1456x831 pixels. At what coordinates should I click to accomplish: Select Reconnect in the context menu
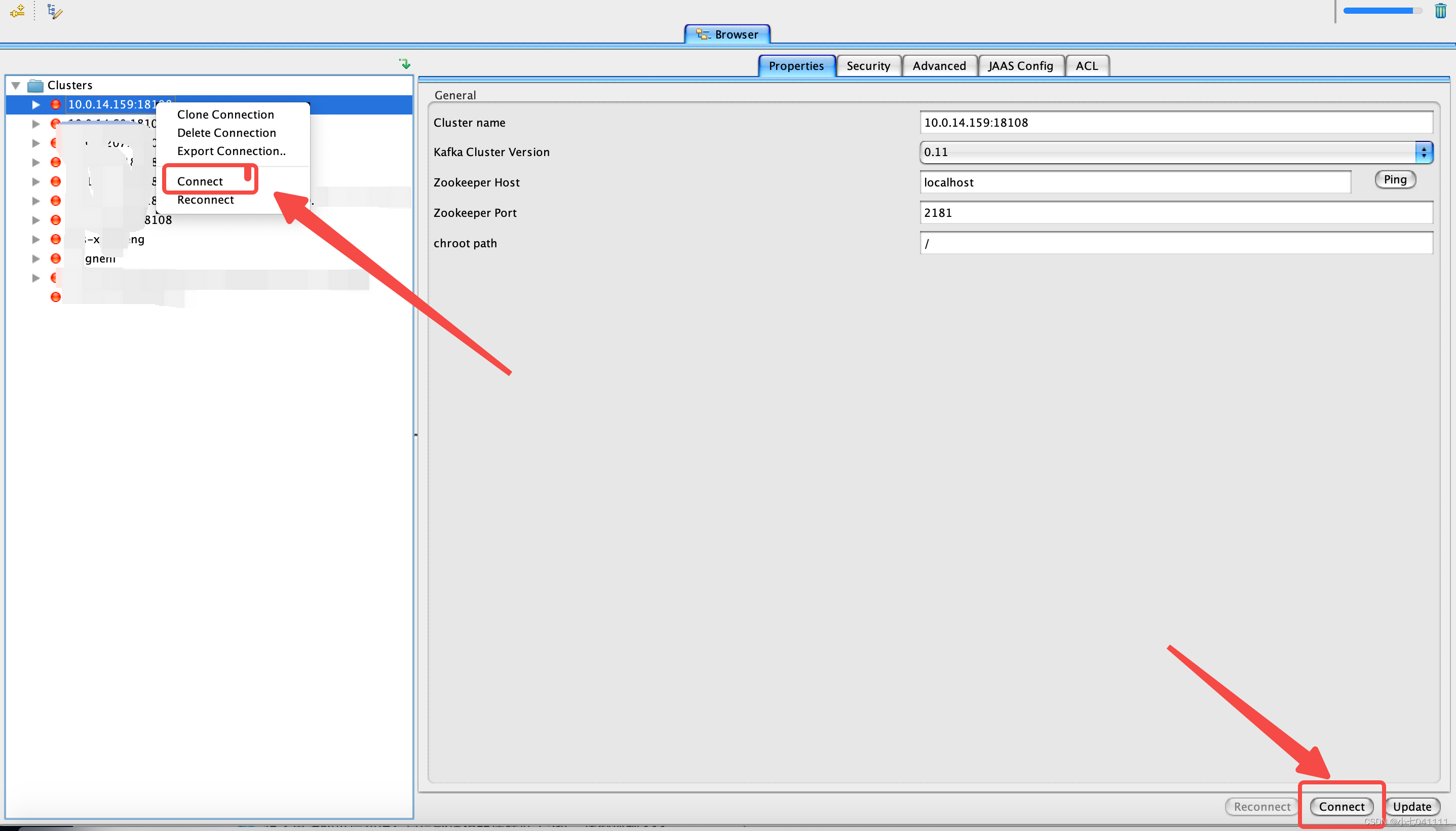click(205, 199)
